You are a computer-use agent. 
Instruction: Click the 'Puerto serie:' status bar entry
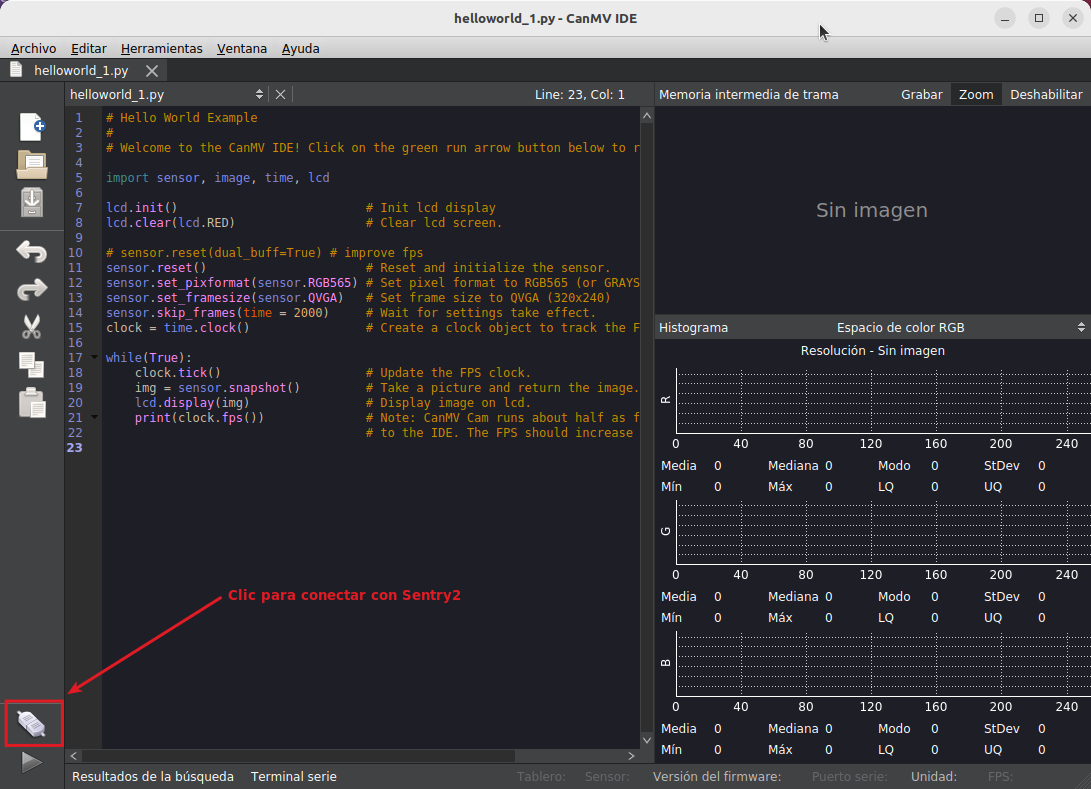pyautogui.click(x=849, y=776)
